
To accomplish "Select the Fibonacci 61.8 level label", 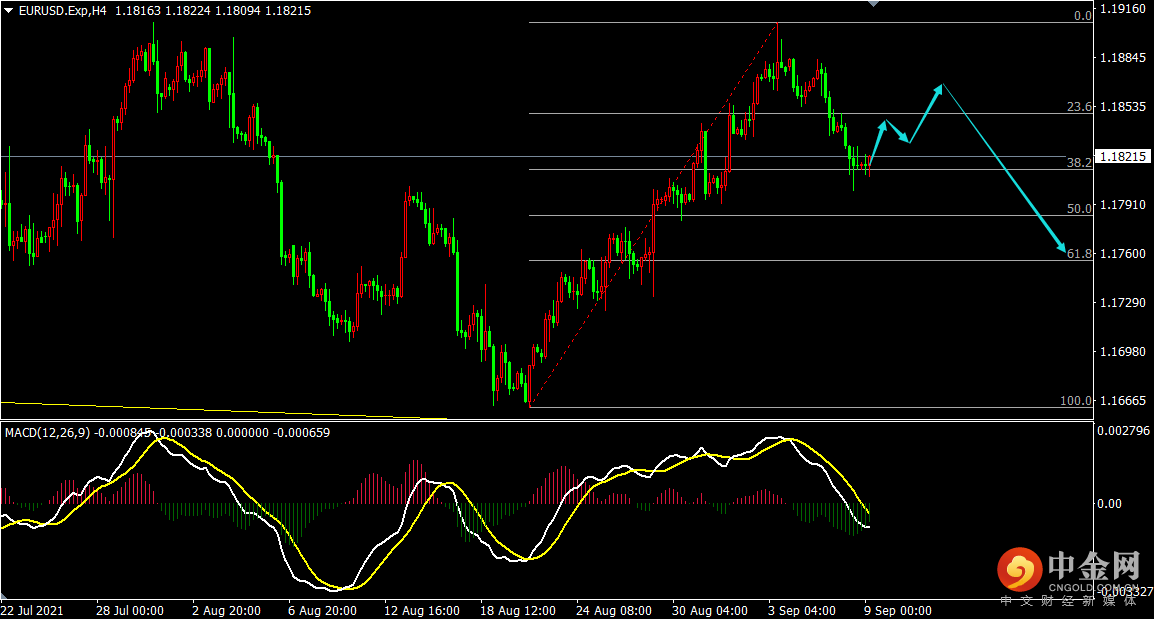I will [x=1080, y=254].
